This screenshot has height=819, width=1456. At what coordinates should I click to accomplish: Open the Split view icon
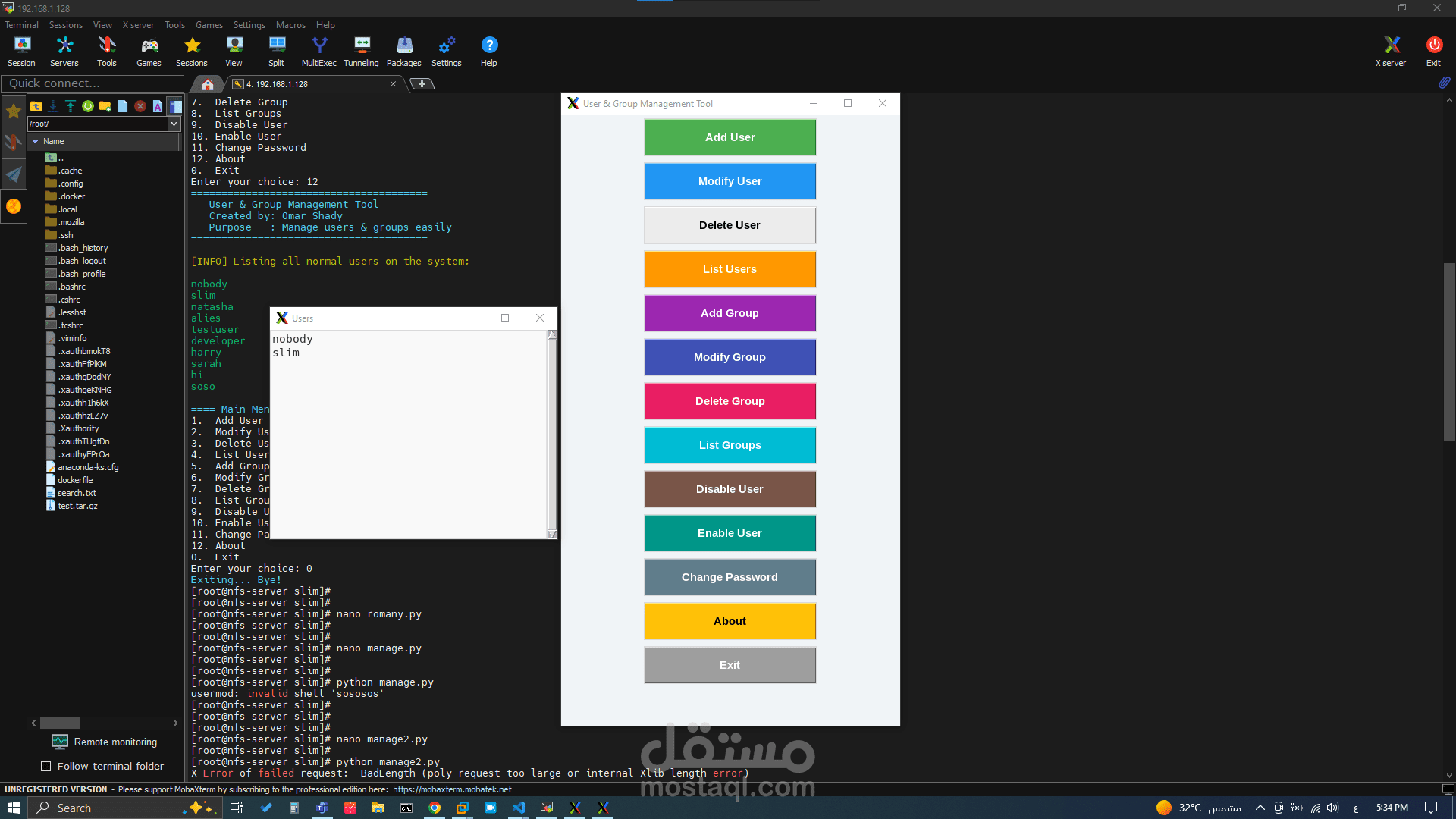pos(276,52)
